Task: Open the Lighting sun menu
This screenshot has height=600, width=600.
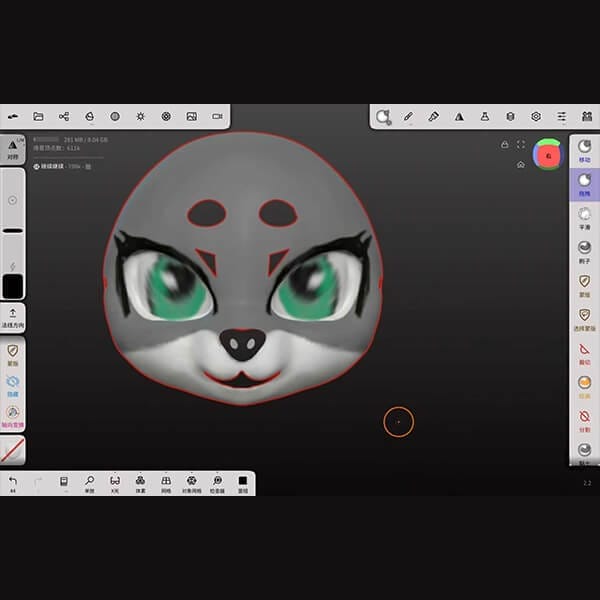Action: click(x=140, y=116)
